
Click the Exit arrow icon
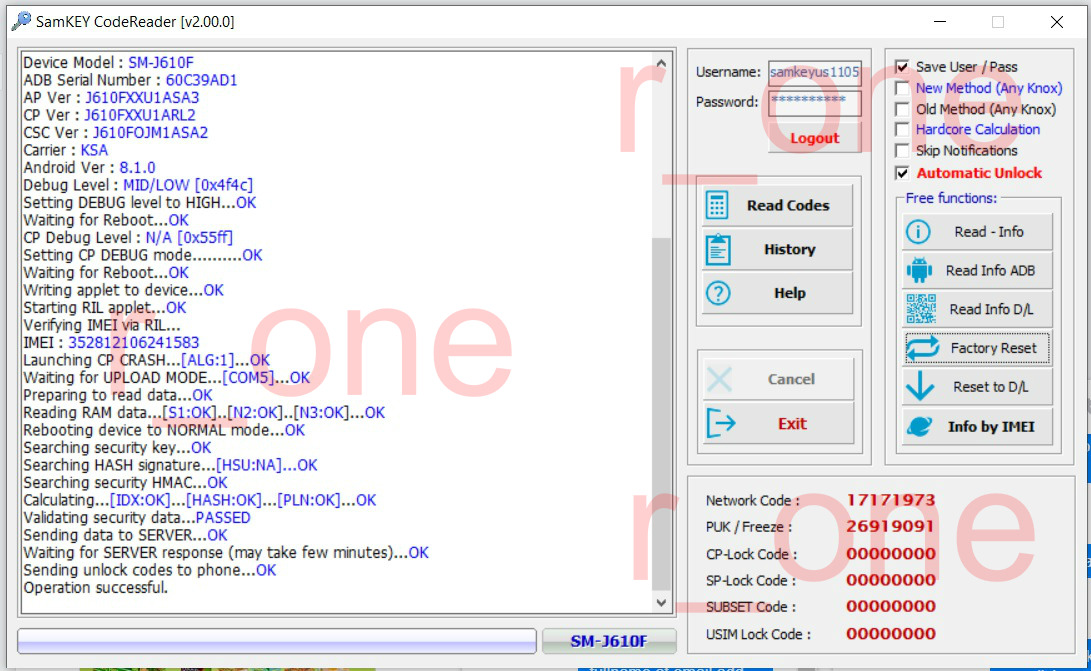click(x=720, y=423)
